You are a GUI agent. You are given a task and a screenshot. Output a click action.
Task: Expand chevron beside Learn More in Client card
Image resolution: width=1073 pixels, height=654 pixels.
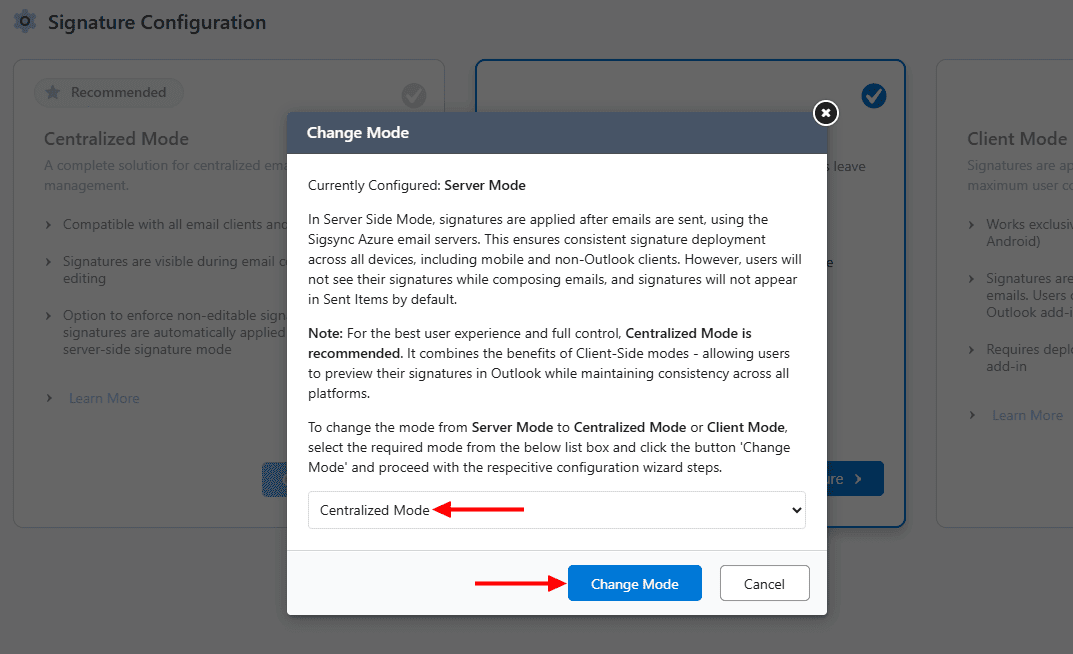972,416
